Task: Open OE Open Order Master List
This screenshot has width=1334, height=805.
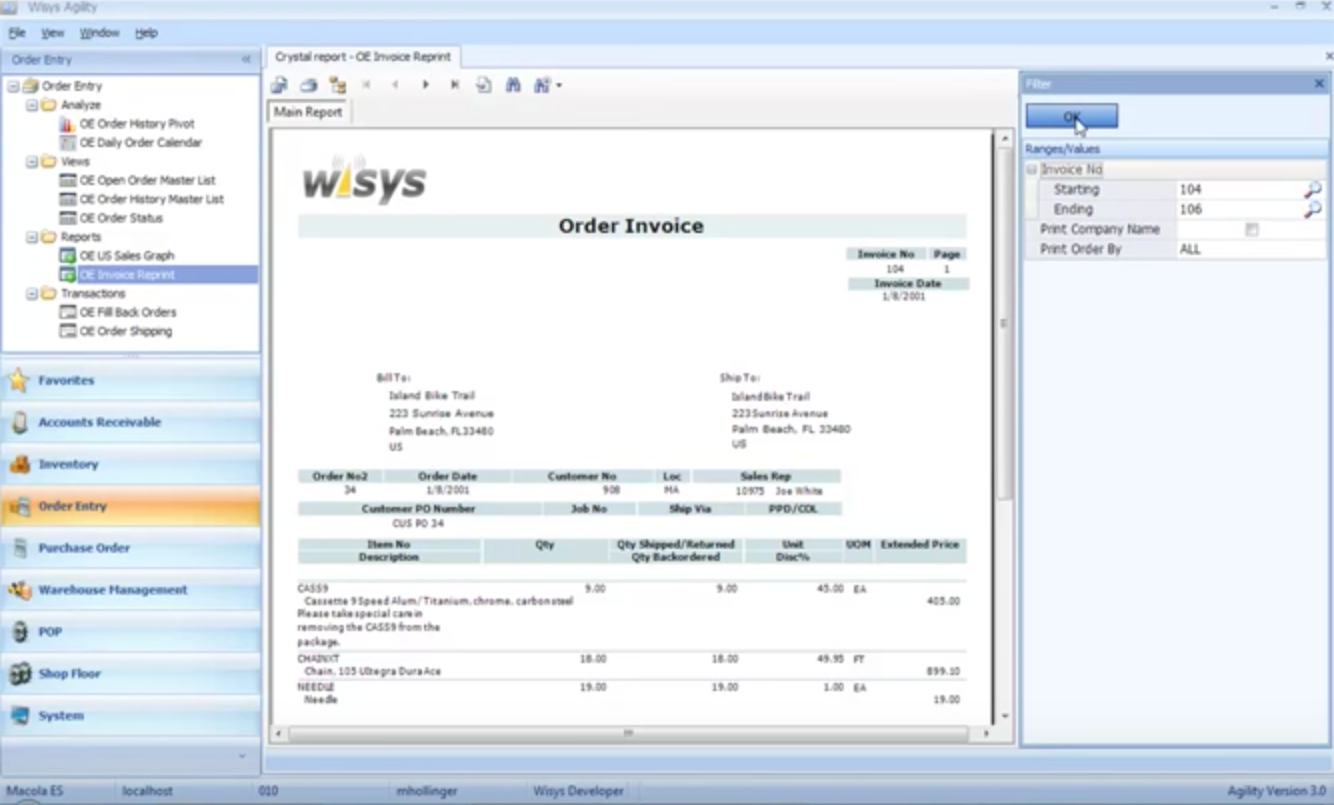Action: tap(147, 181)
